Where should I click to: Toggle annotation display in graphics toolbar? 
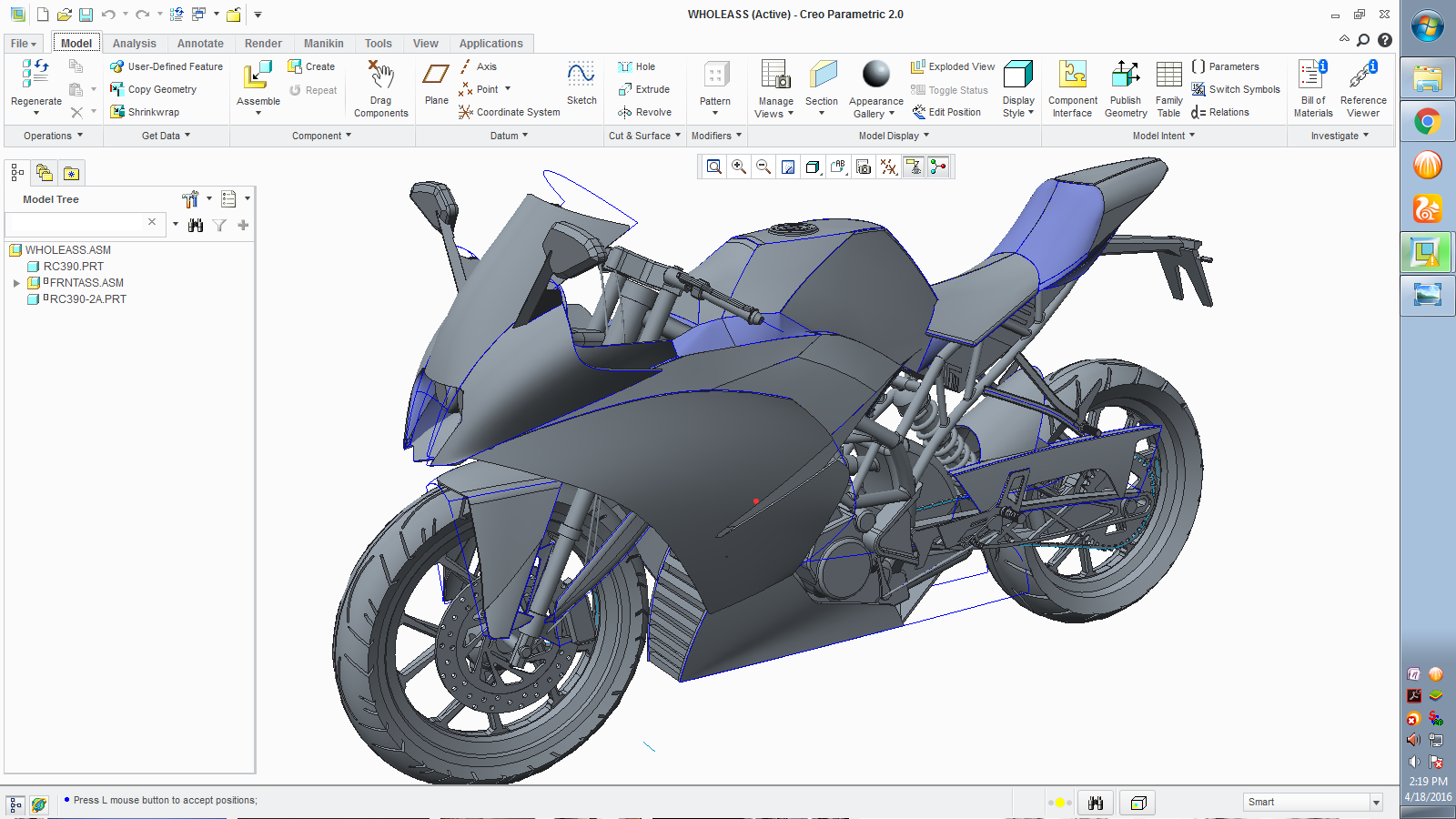coord(914,167)
